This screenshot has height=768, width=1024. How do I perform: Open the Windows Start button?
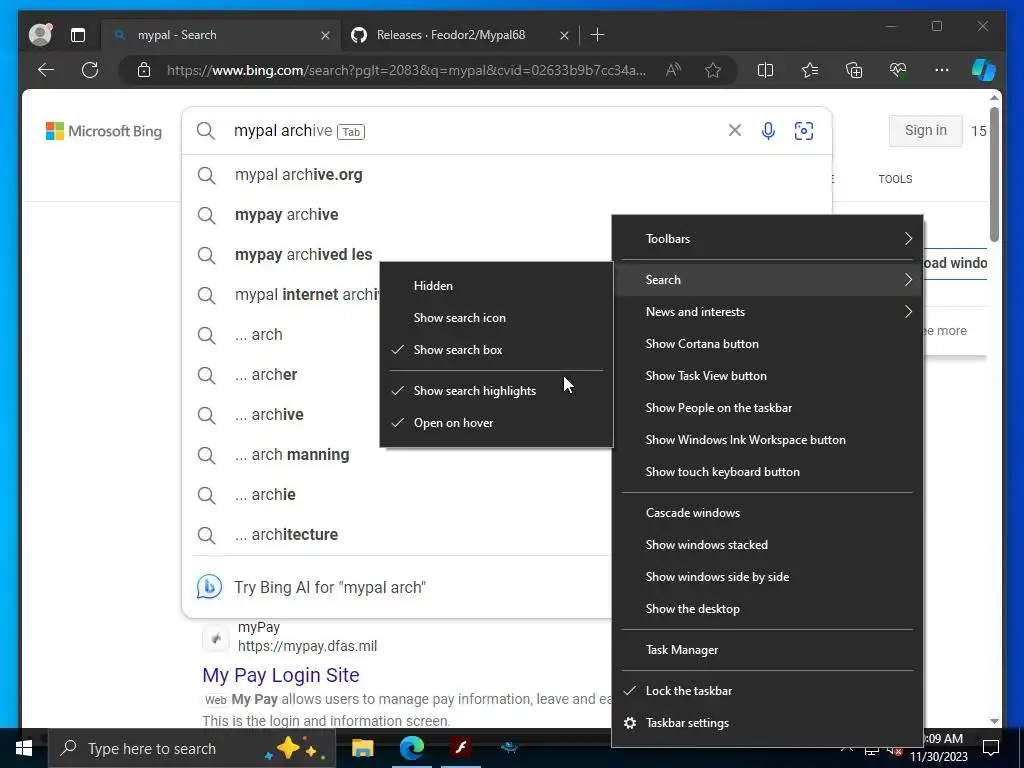click(24, 748)
